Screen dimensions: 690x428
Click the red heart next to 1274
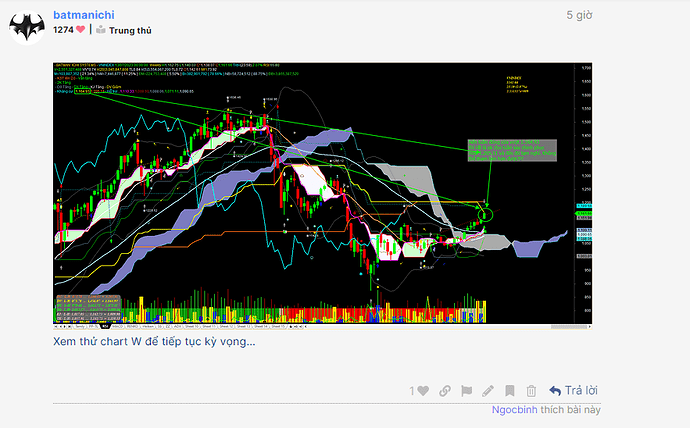click(80, 29)
